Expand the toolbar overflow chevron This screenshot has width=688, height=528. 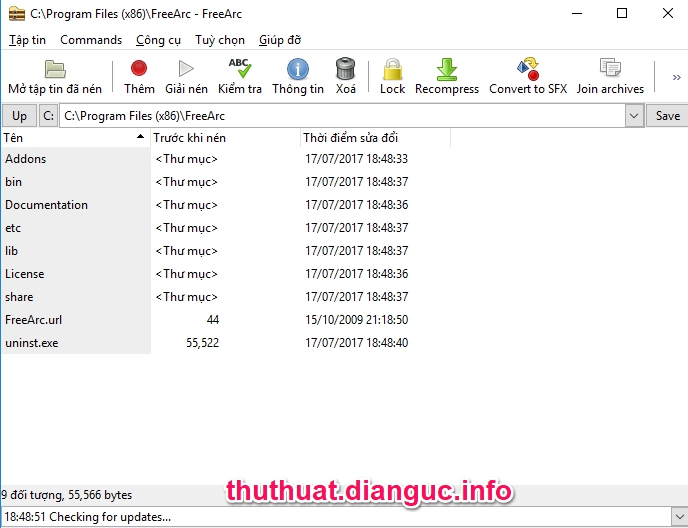click(x=677, y=78)
